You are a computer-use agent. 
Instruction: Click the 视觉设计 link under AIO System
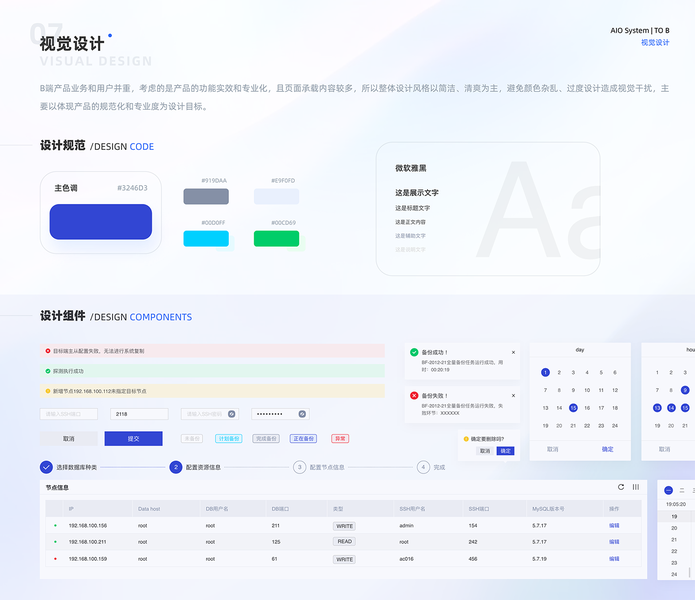[655, 43]
